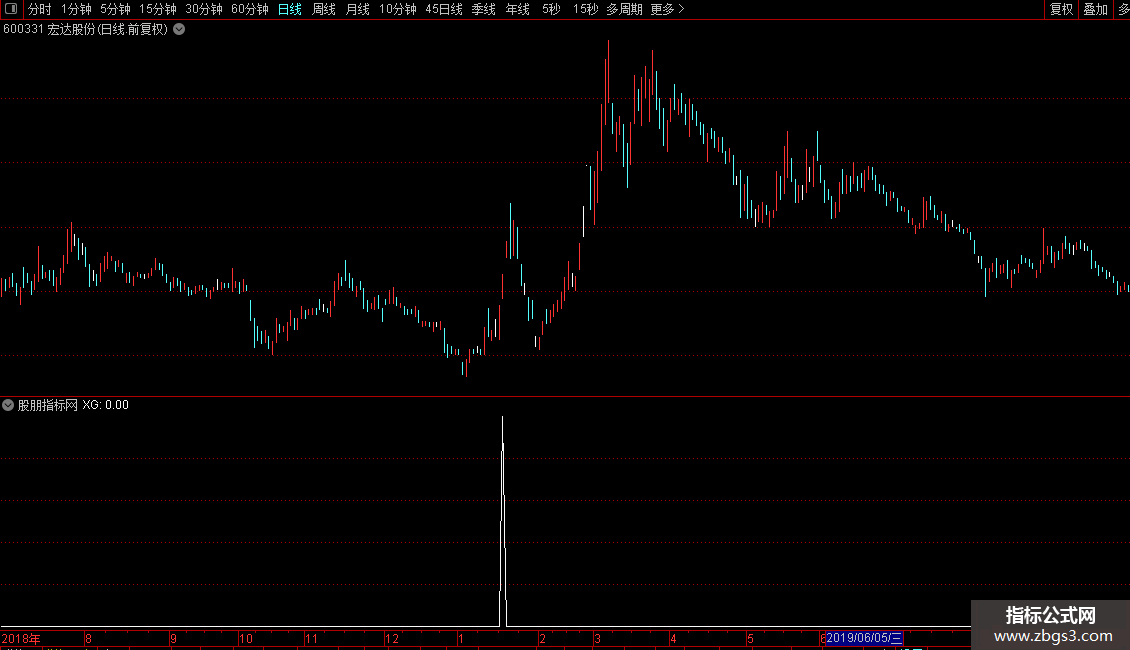Screen dimensions: 1130x650
Task: Click the 600331 宏达股份 chart title
Action: click(x=85, y=30)
